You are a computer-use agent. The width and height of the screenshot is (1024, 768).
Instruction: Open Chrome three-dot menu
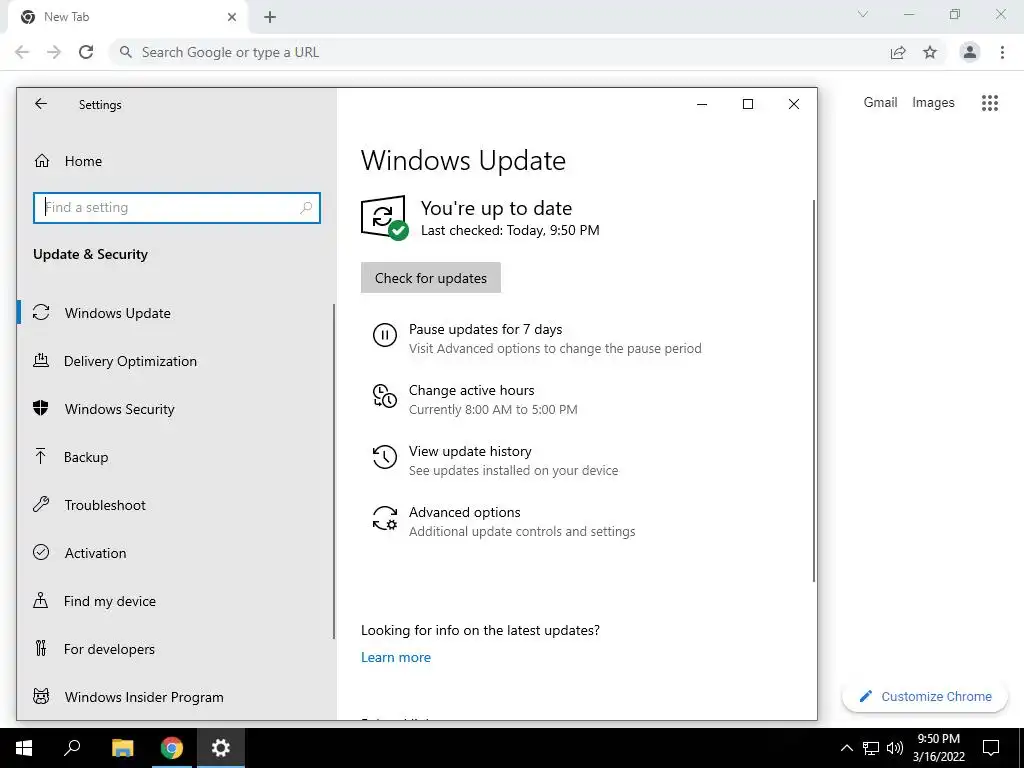click(1002, 52)
